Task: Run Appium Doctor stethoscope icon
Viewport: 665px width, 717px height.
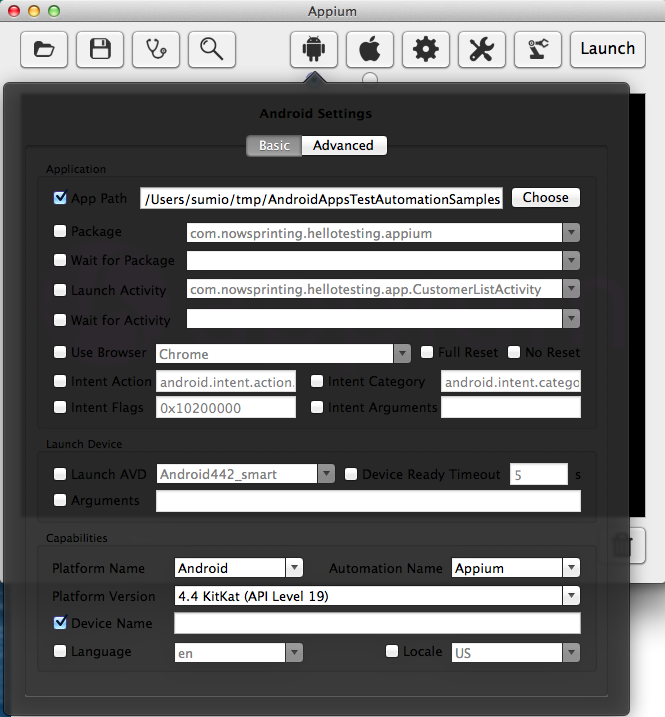Action: pos(156,49)
